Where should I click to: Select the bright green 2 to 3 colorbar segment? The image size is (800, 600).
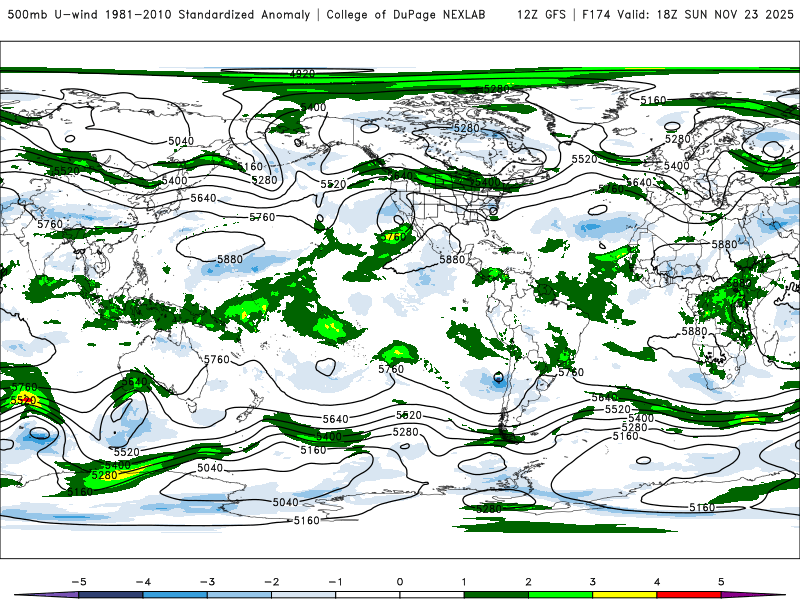click(561, 595)
